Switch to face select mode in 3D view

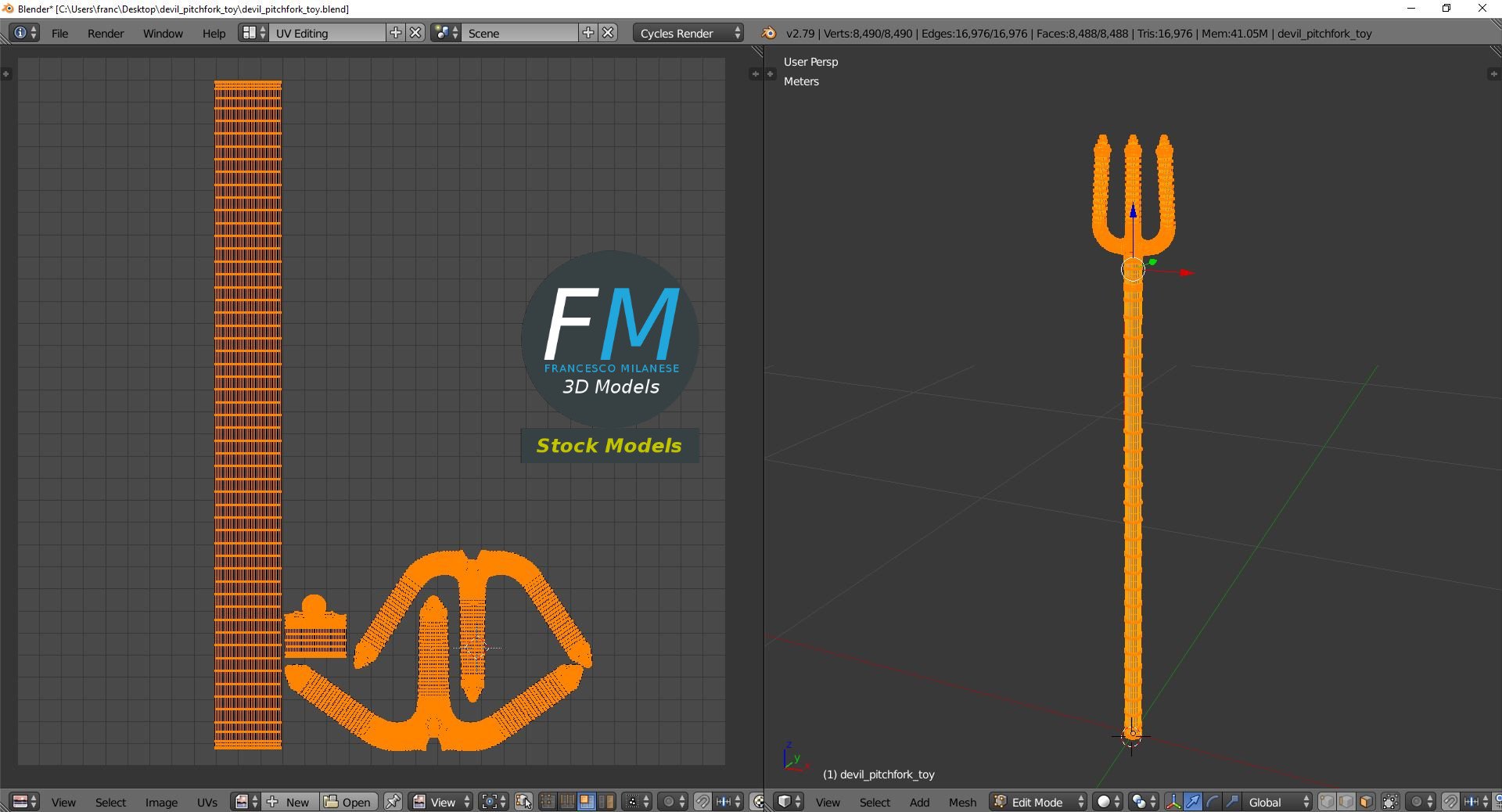coord(1366,802)
